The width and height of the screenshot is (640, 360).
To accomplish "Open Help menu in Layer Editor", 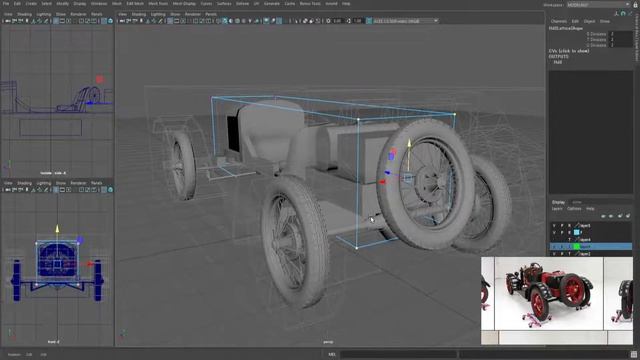I will point(590,209).
